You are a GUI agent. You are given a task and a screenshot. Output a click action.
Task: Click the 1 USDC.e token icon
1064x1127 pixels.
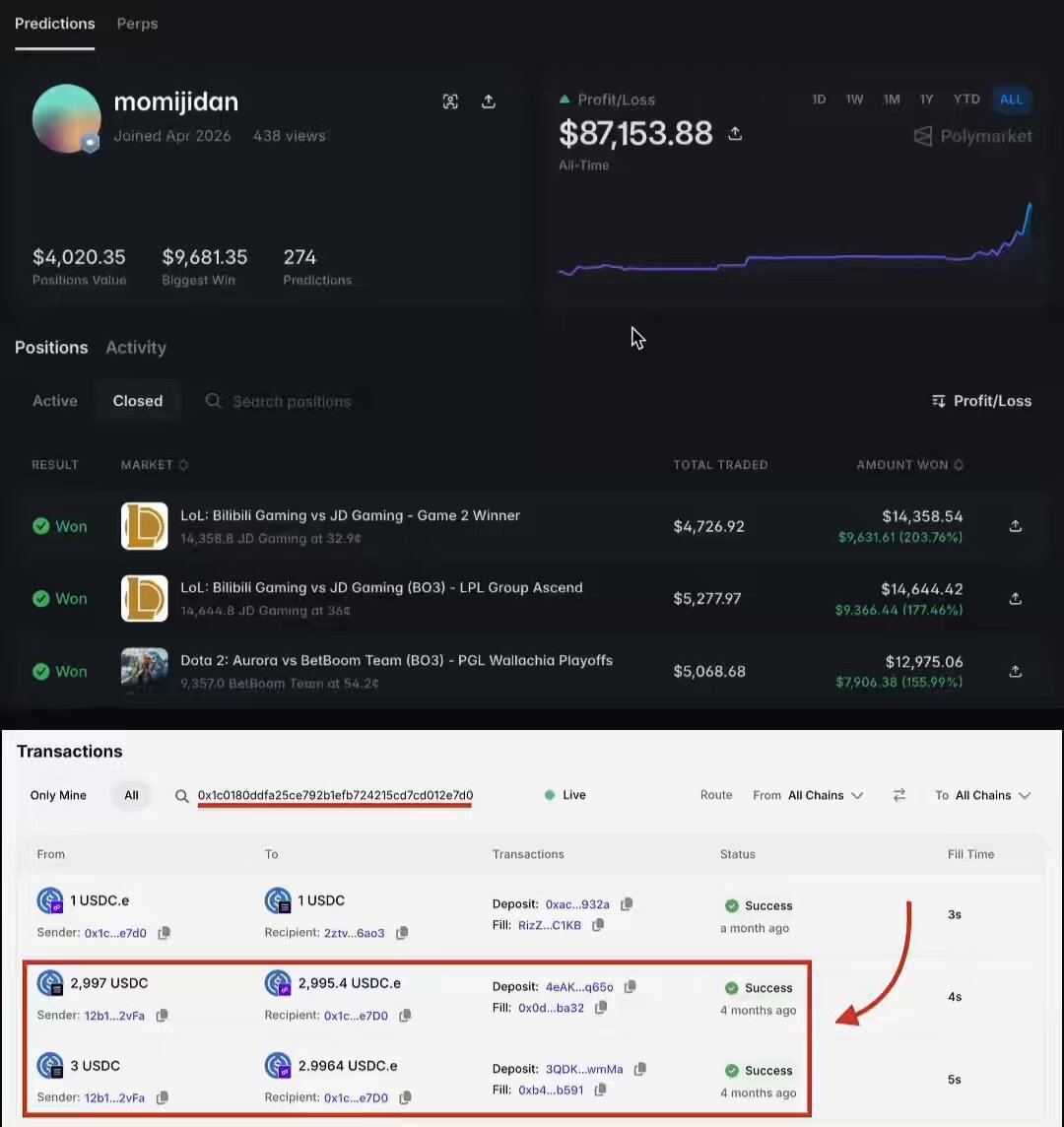coord(49,900)
